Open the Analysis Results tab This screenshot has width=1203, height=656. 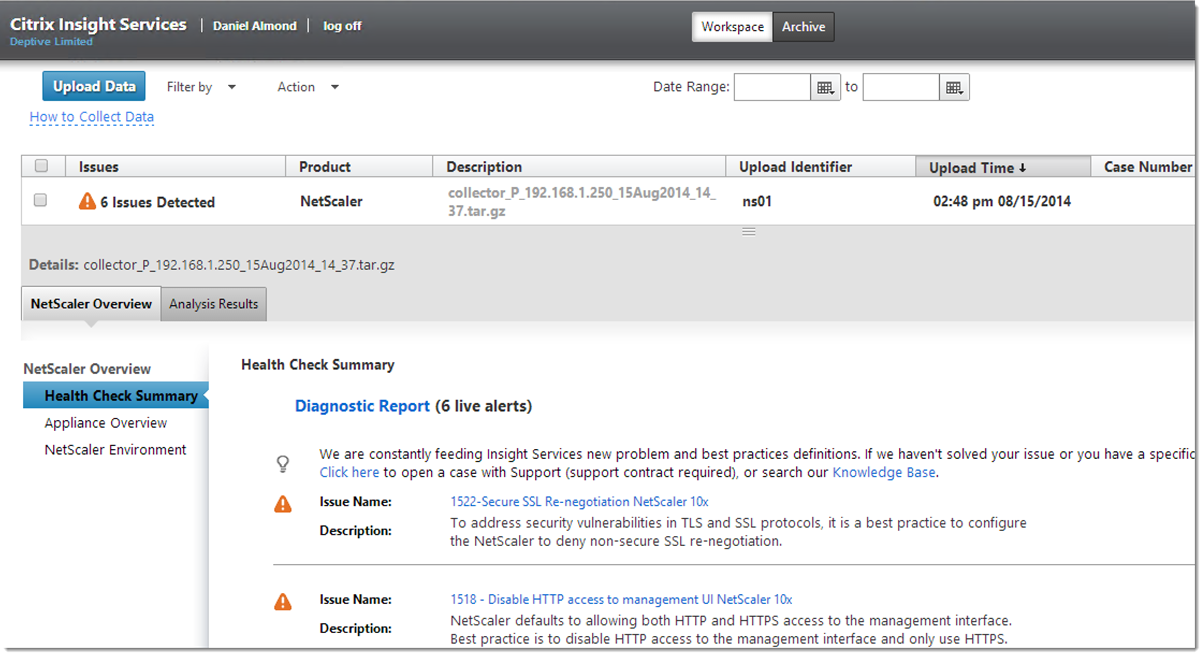point(214,304)
